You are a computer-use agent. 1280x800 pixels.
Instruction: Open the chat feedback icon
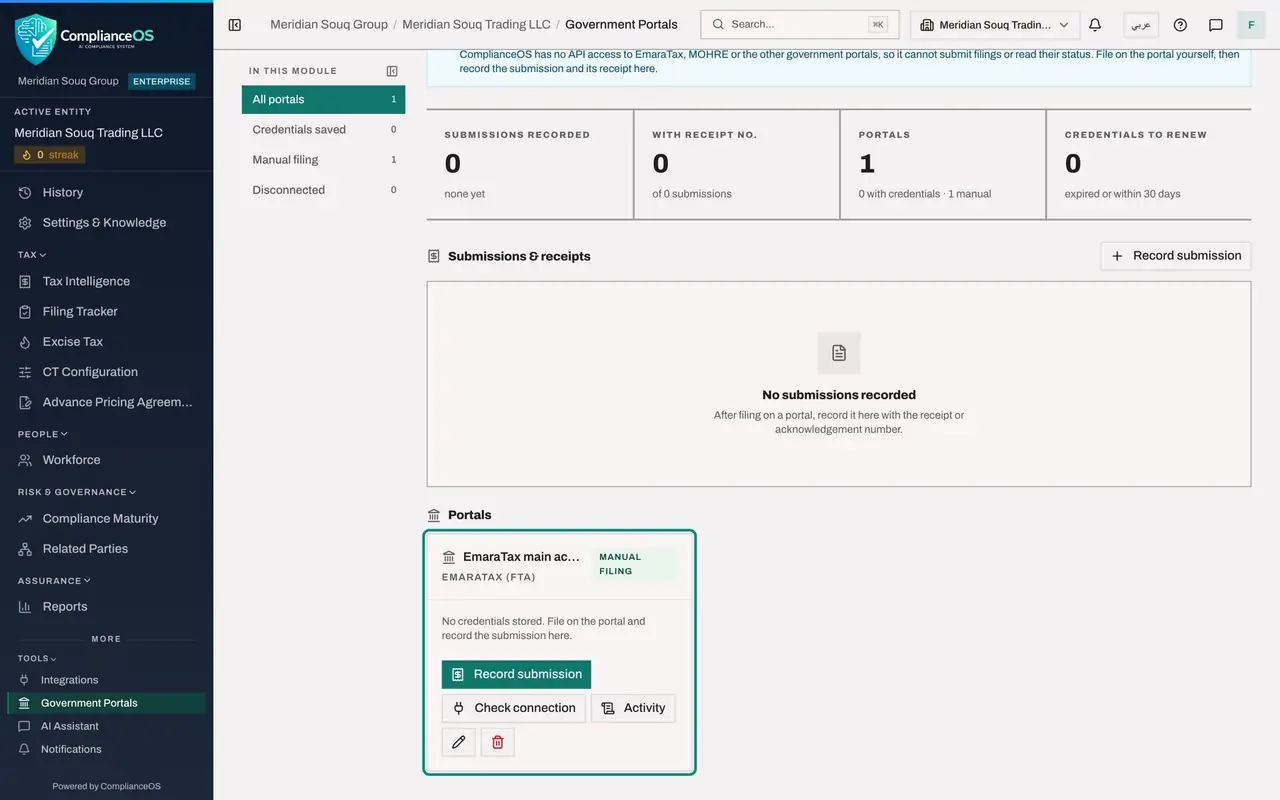[x=1216, y=25]
